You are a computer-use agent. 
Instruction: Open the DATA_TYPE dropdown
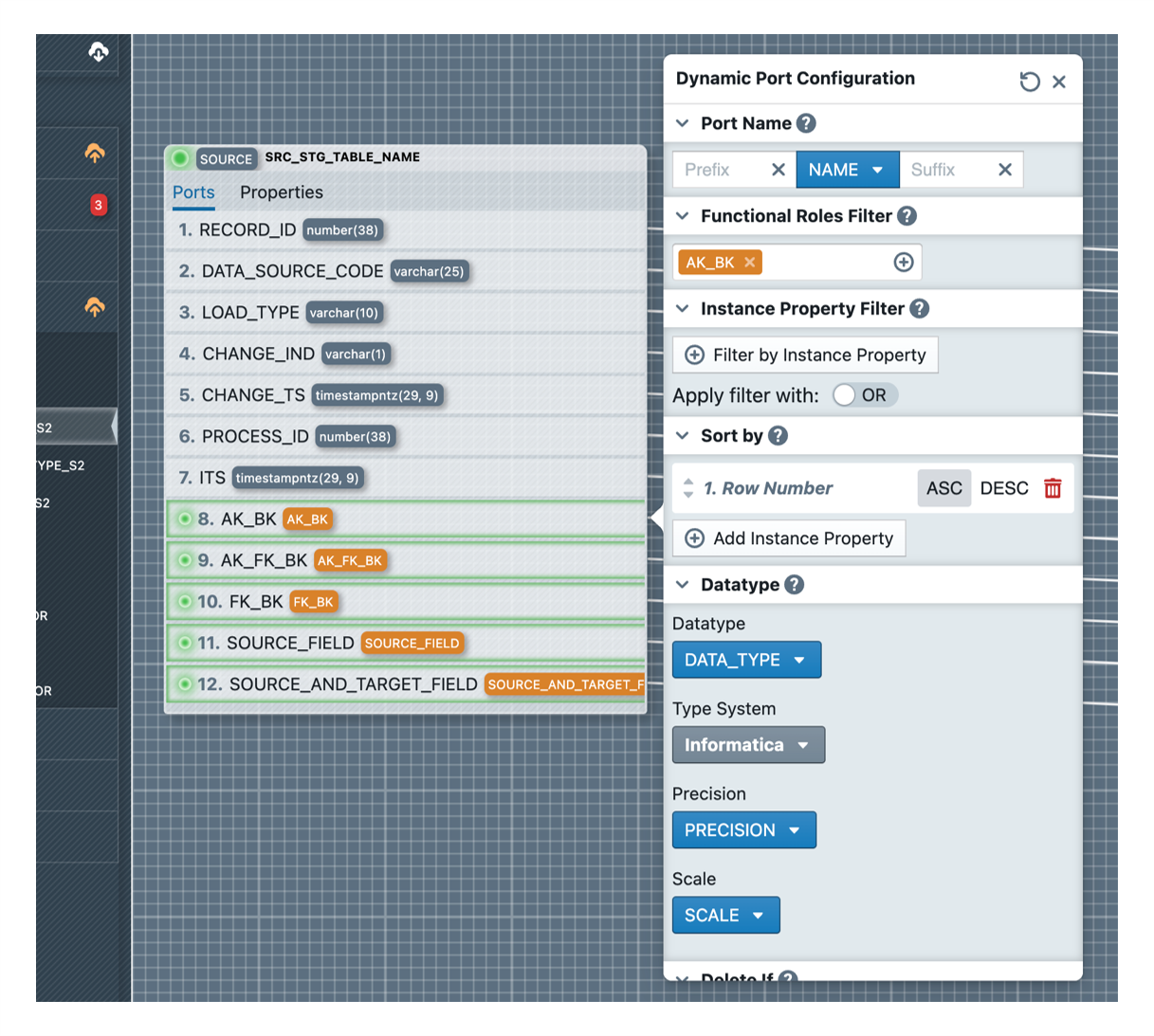tap(745, 660)
